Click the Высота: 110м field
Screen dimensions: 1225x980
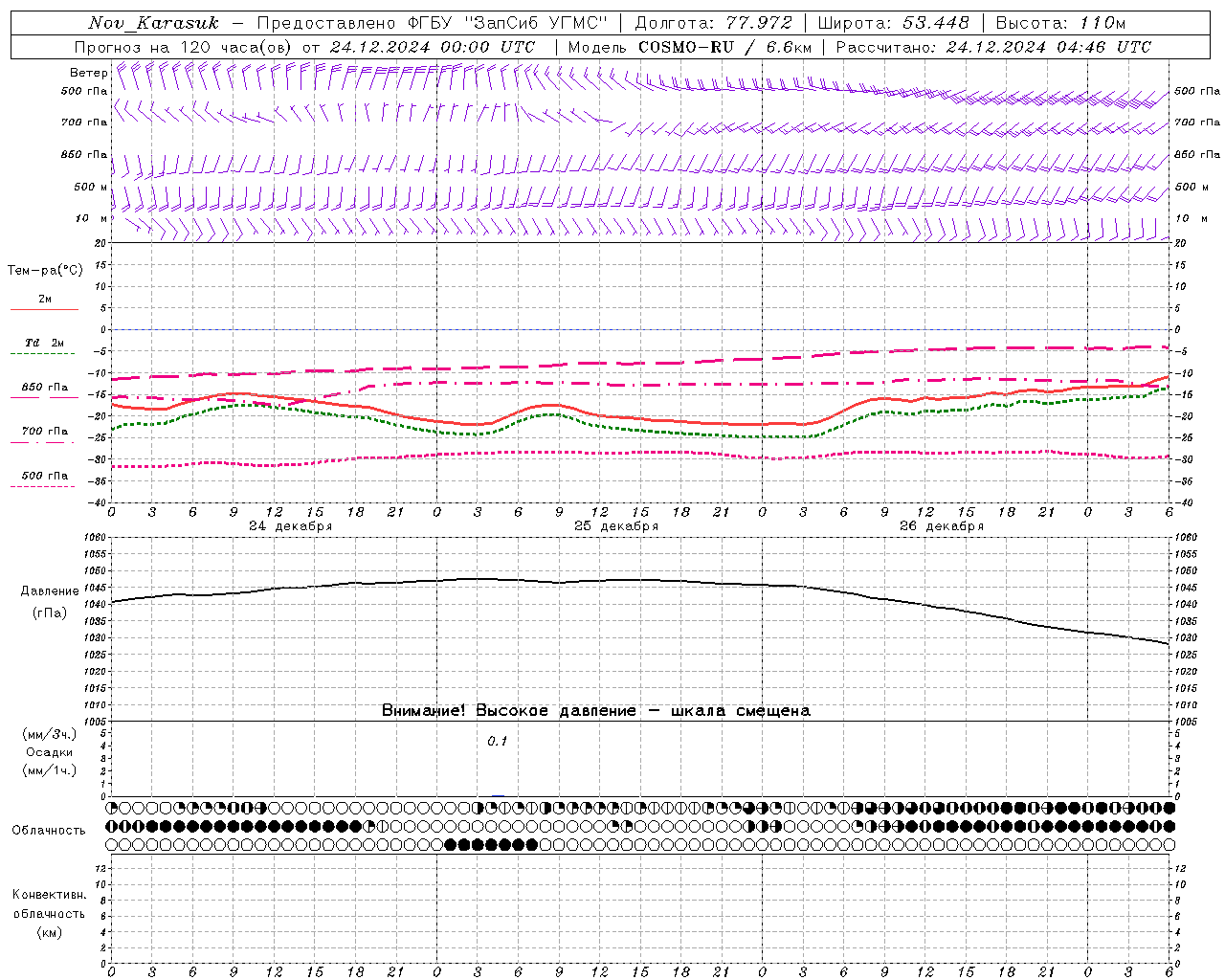click(1060, 23)
